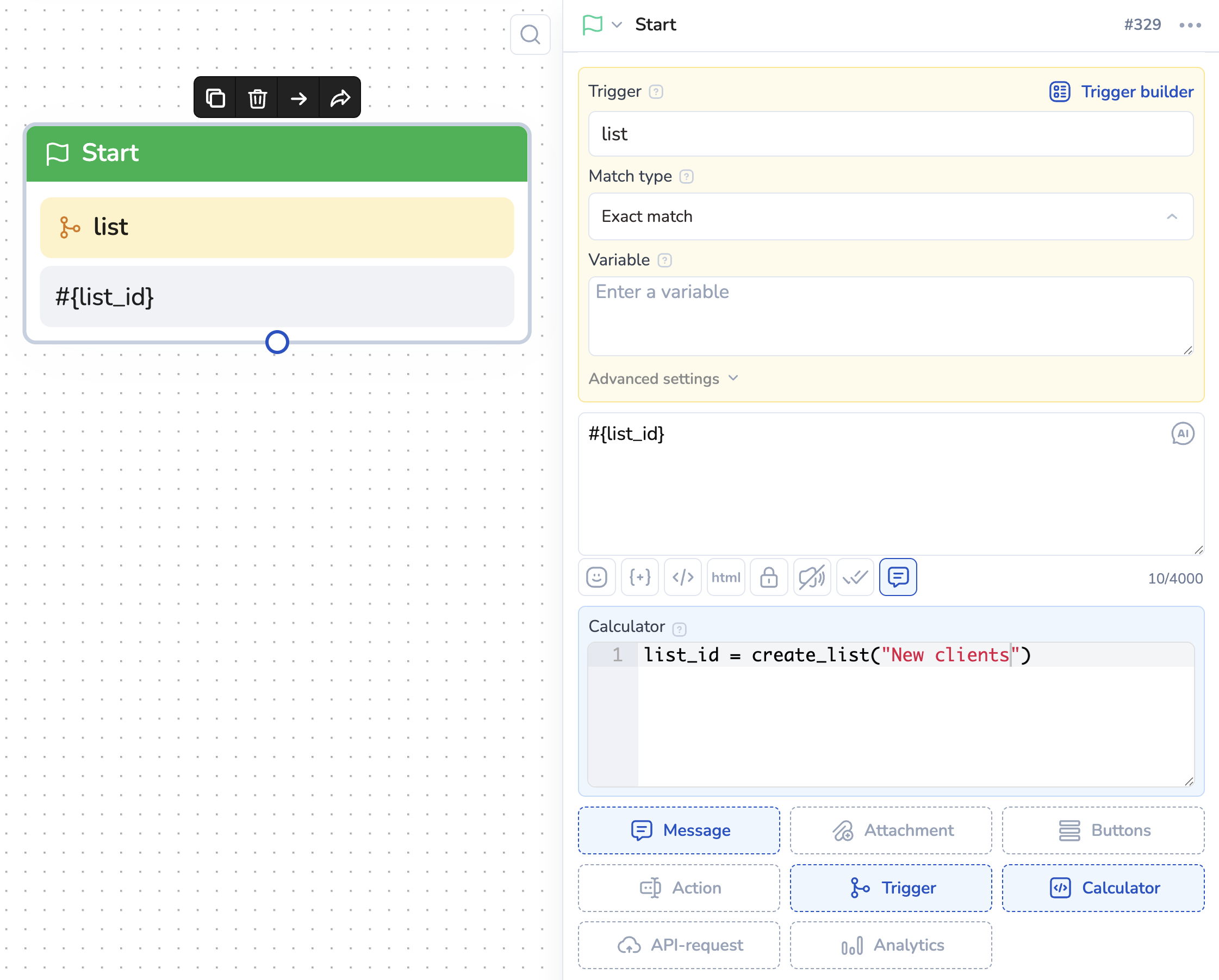
Task: Open the AI assistant icon in message
Action: [x=1182, y=434]
